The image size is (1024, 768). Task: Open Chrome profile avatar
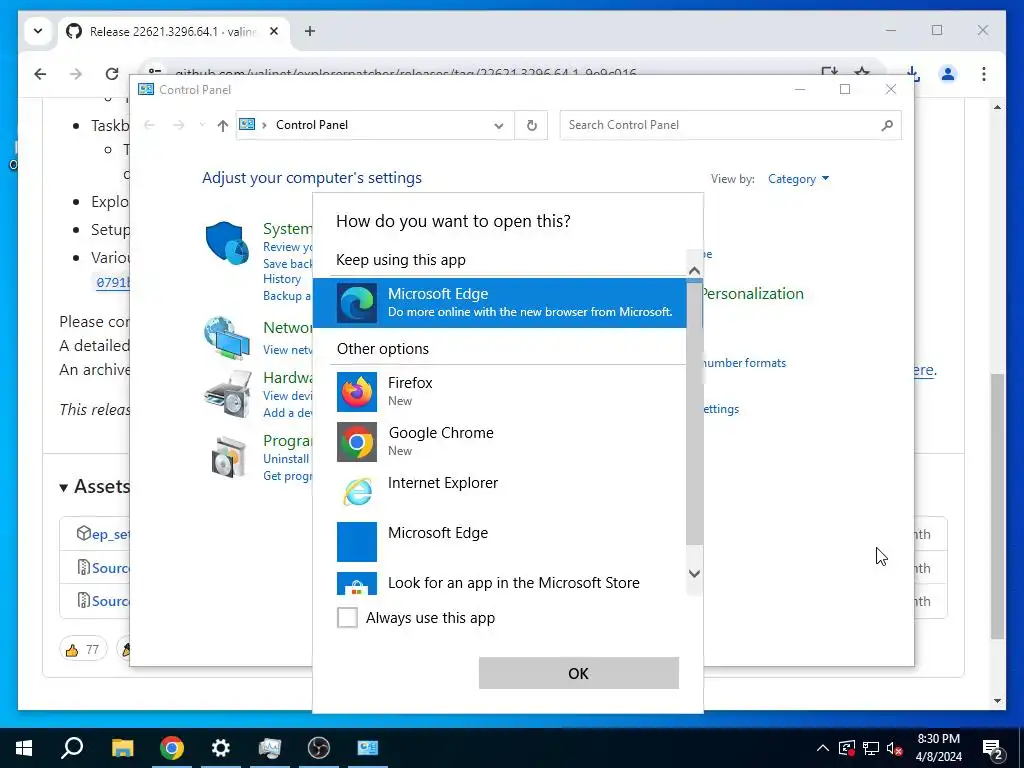click(x=948, y=74)
